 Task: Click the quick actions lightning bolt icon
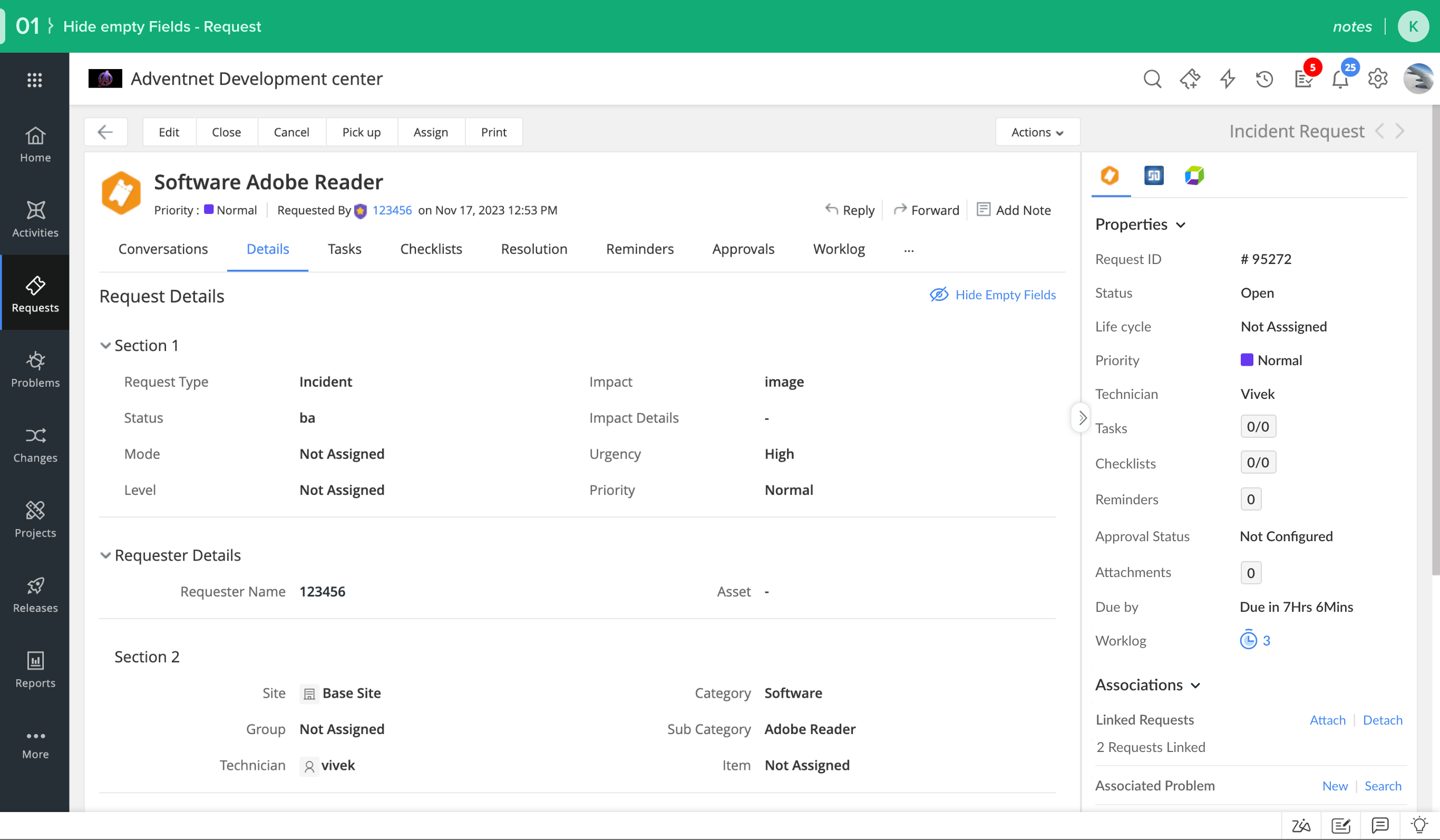pyautogui.click(x=1227, y=79)
